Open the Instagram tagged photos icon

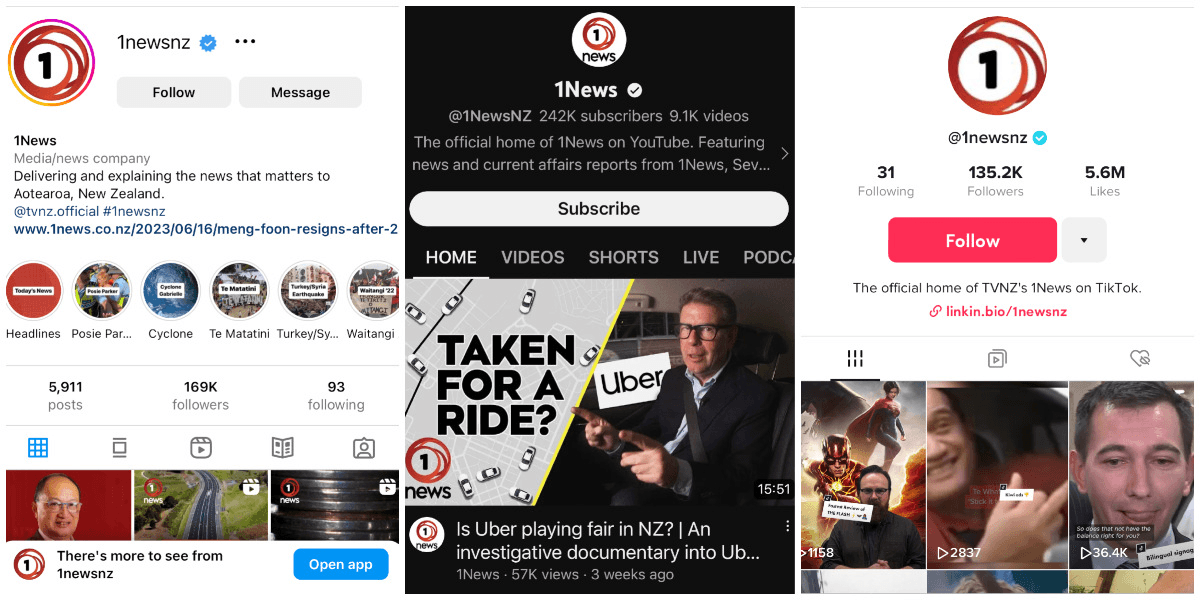[364, 447]
